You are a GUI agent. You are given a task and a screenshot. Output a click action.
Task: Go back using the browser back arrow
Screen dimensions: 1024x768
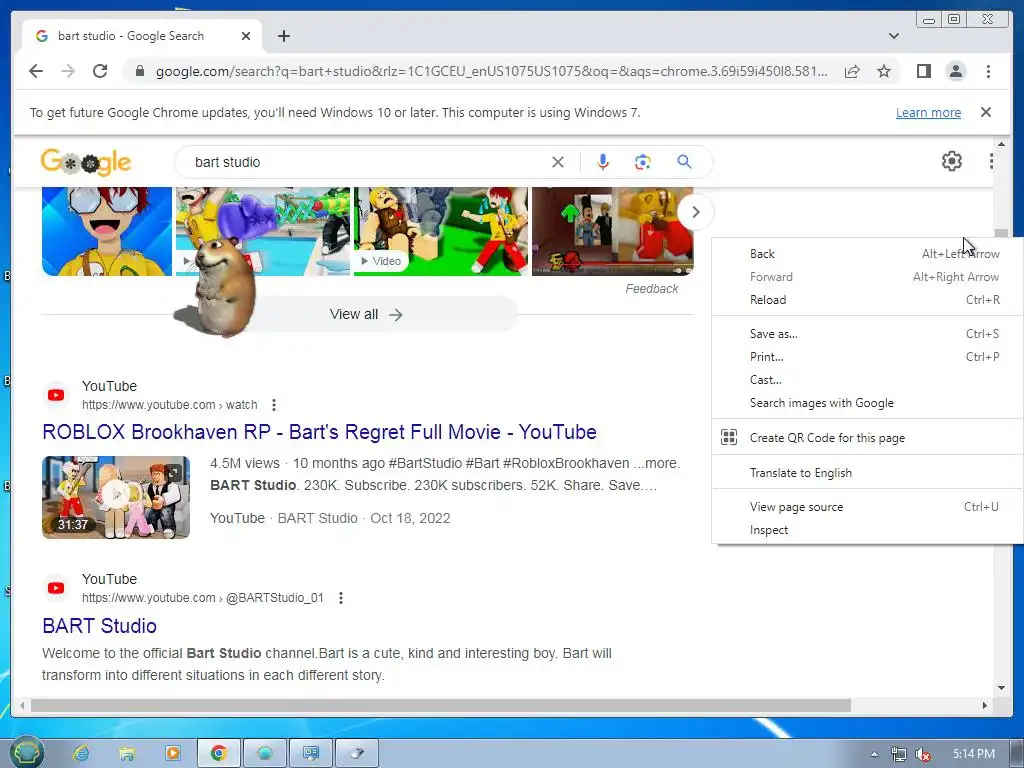(x=36, y=71)
